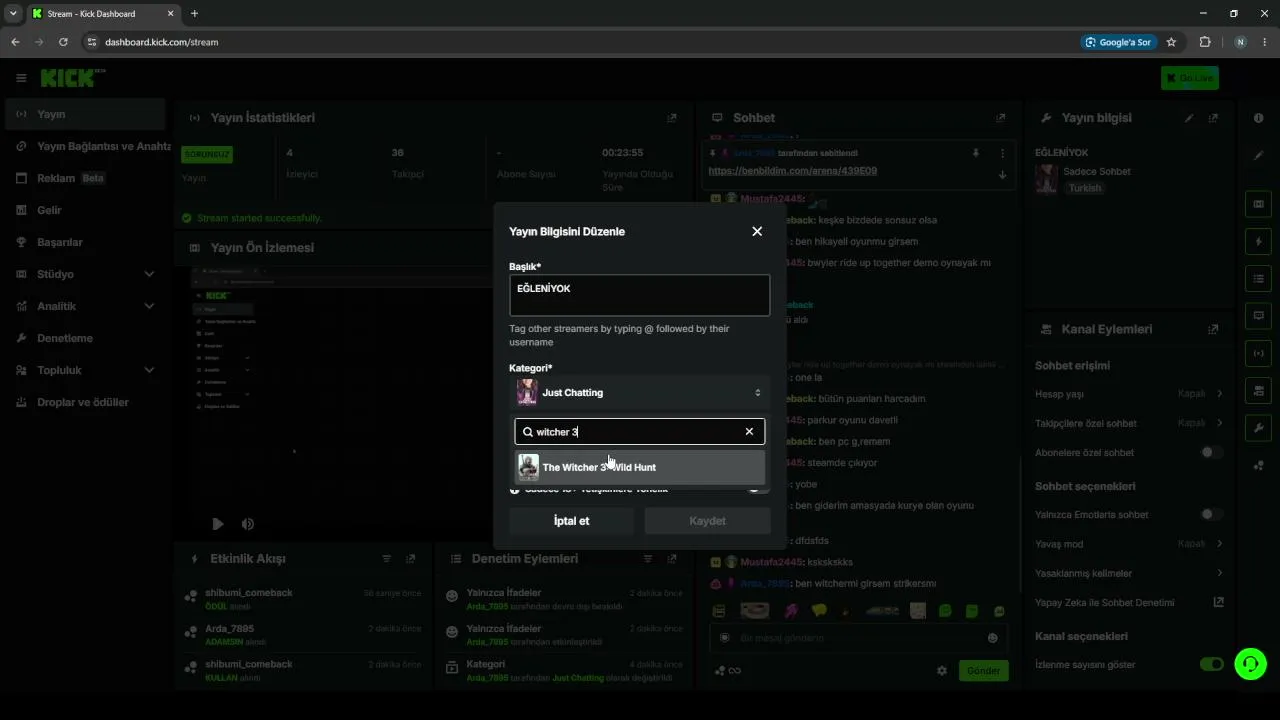Open the browser extensions menu

(1205, 42)
